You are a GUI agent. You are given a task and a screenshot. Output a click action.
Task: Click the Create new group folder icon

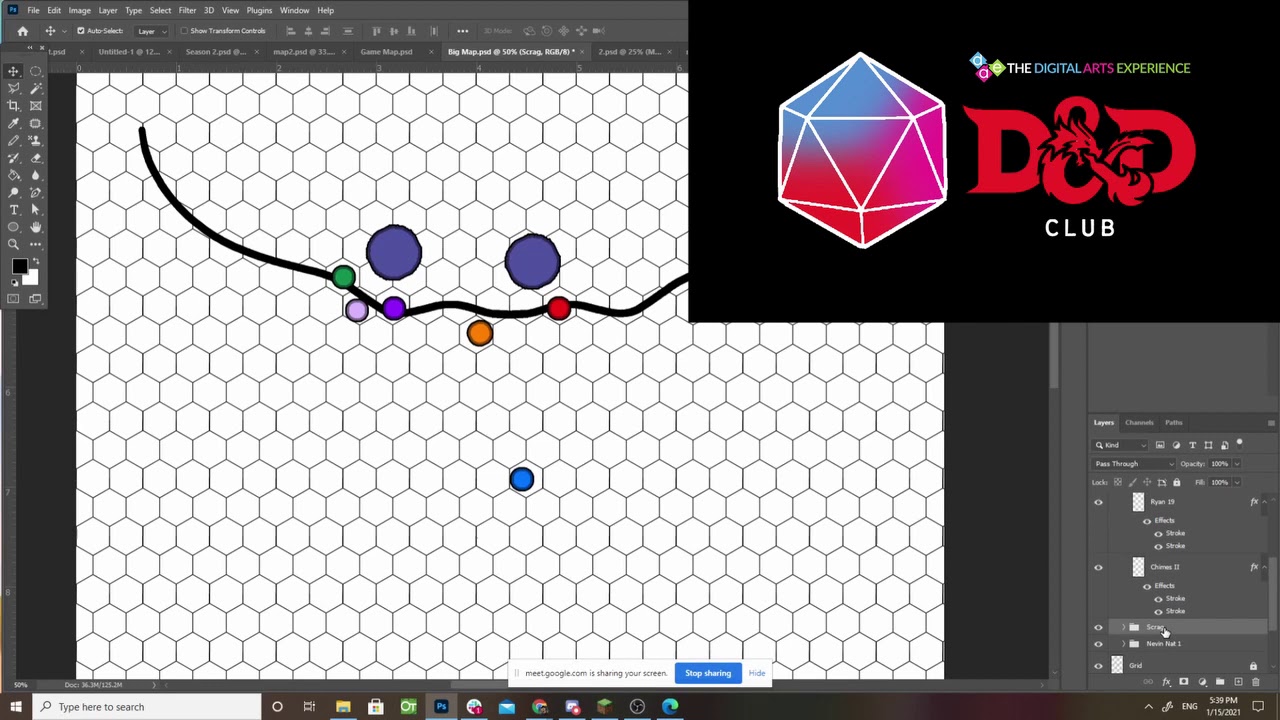point(1220,682)
